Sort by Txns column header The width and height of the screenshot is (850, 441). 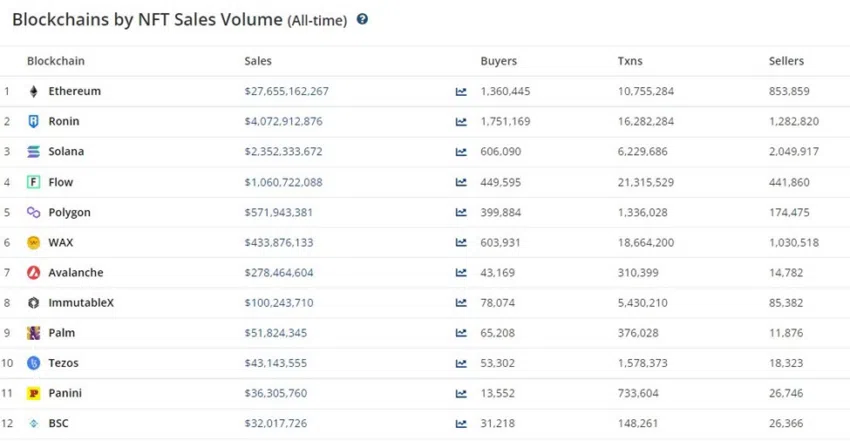click(630, 61)
